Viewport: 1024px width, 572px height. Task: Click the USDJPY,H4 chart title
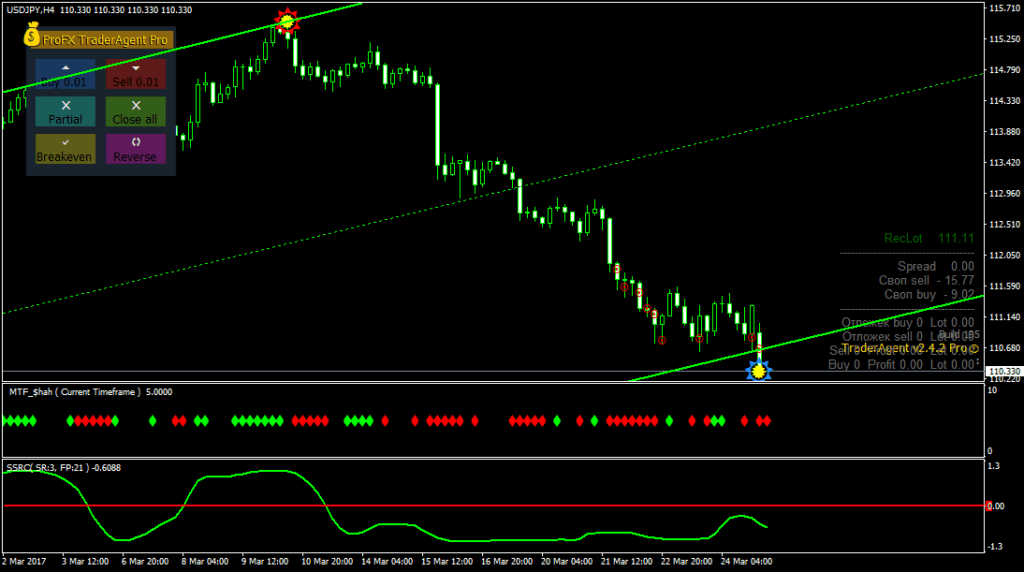pyautogui.click(x=31, y=10)
